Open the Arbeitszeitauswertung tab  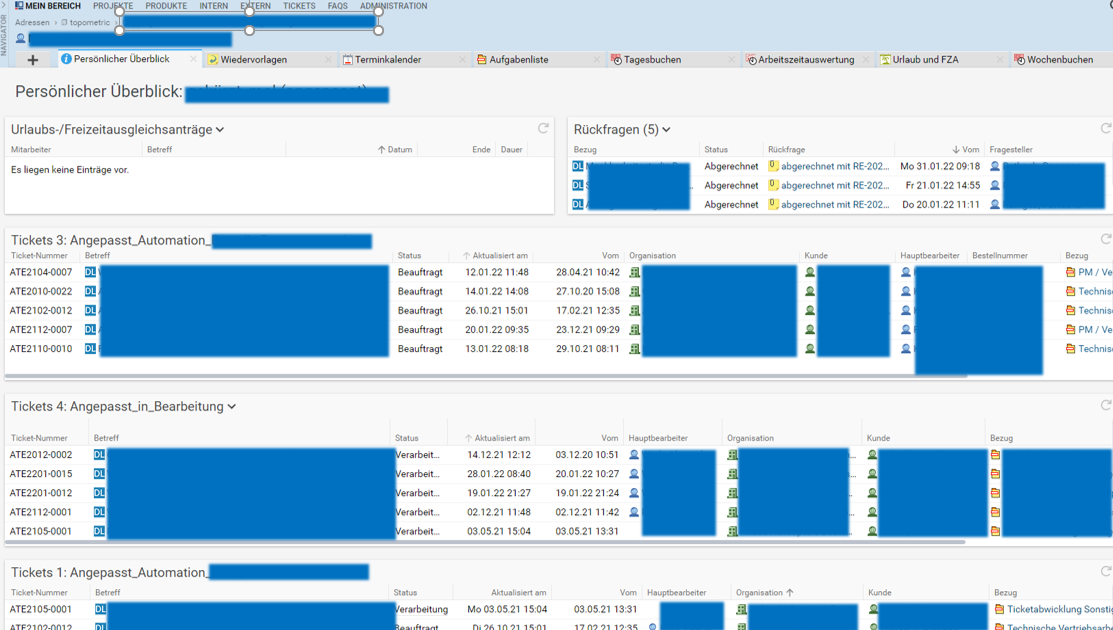[x=805, y=60]
